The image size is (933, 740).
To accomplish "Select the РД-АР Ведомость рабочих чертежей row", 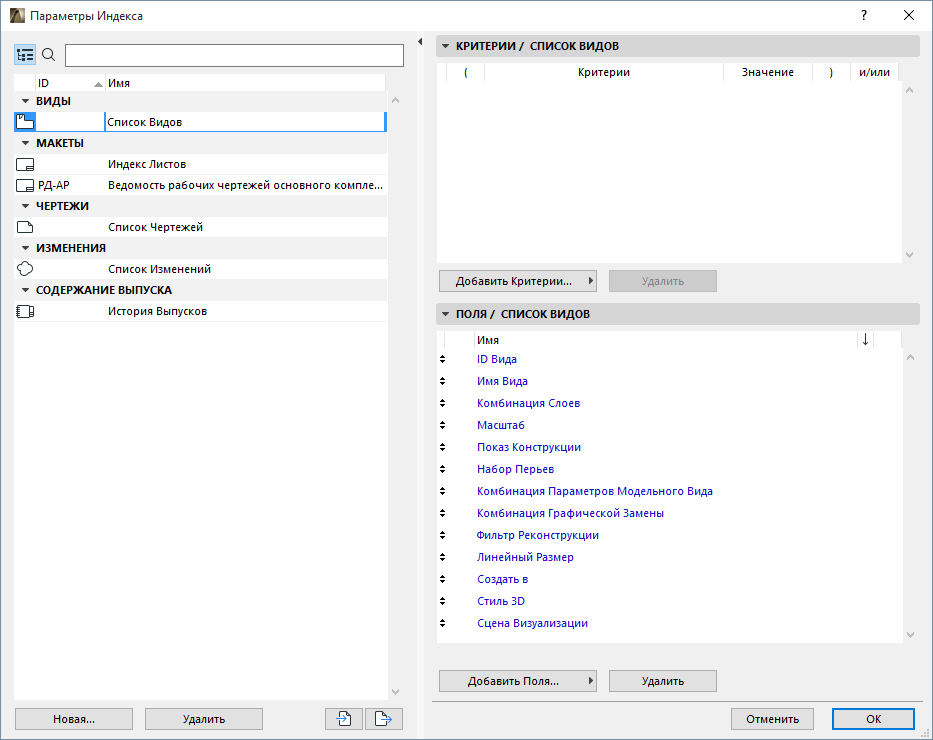I will click(x=200, y=185).
